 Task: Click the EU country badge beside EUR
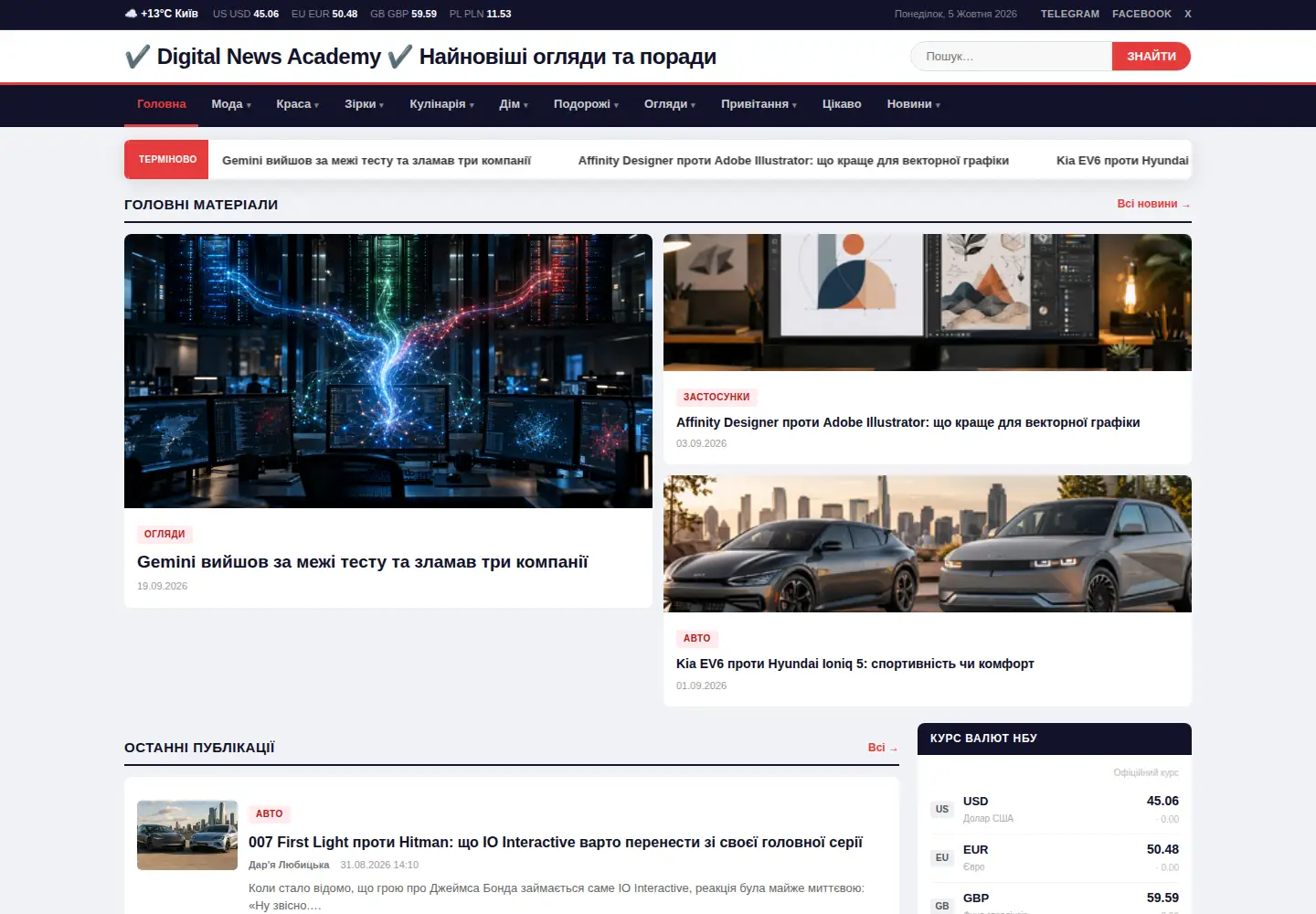[942, 857]
